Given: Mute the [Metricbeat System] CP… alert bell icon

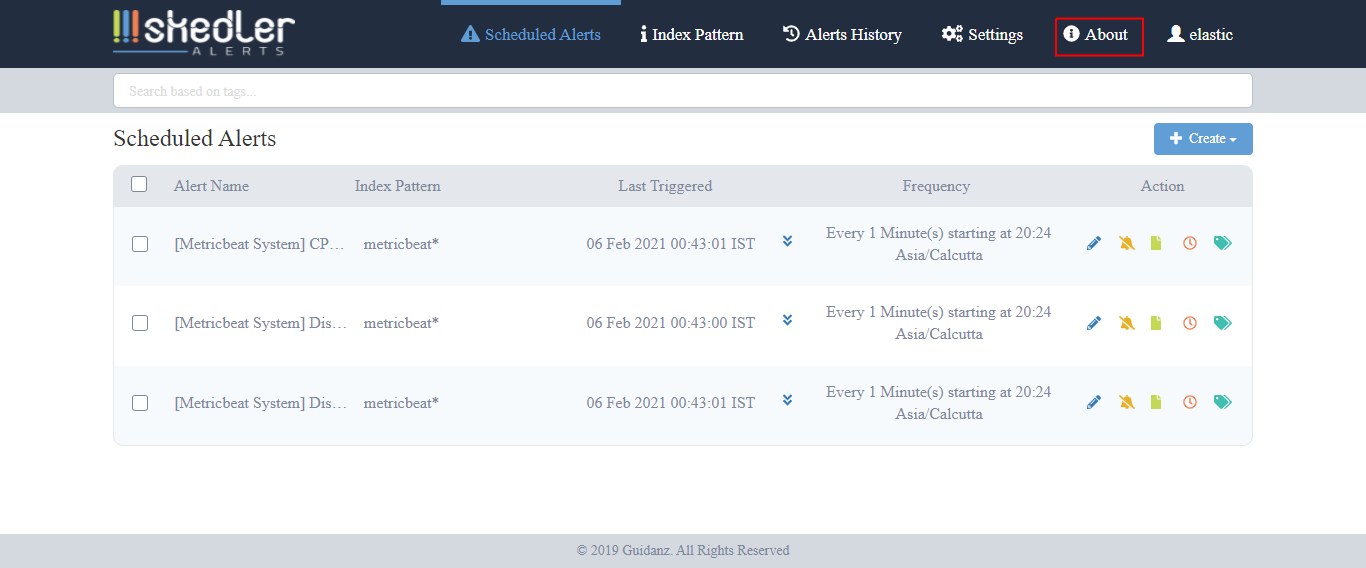Looking at the screenshot, I should click(1127, 243).
